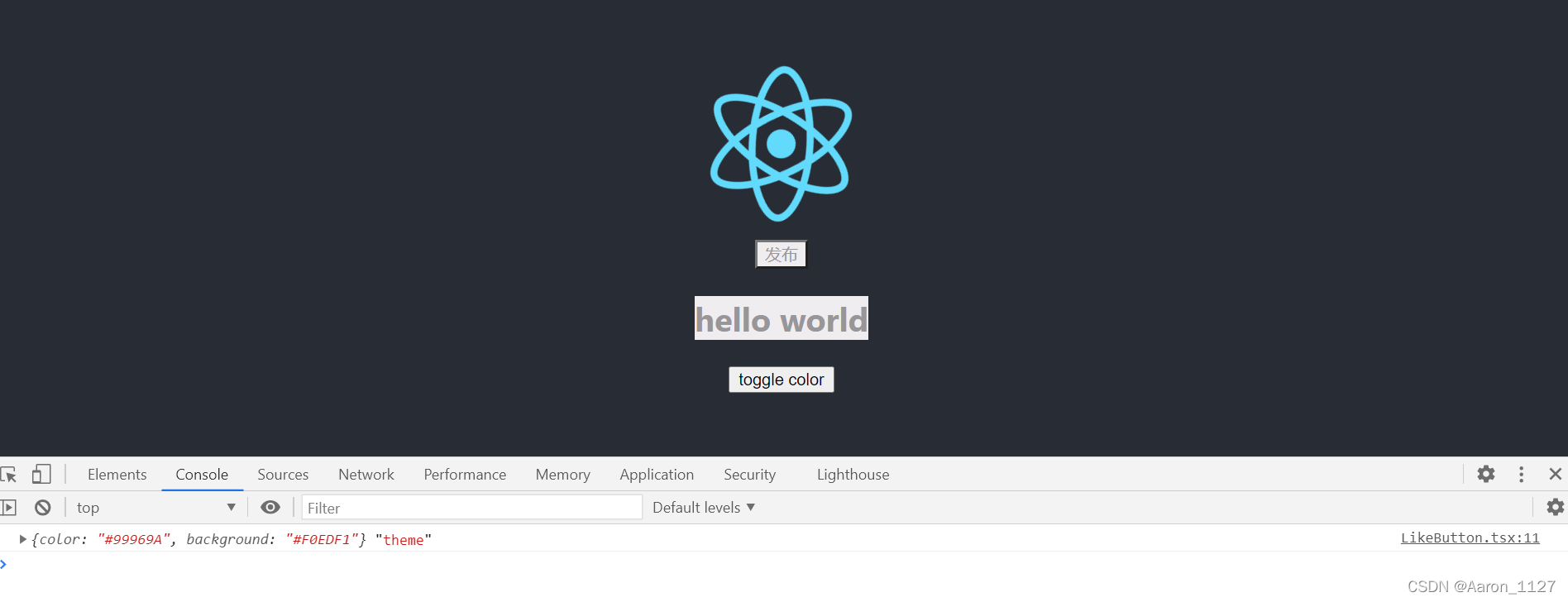The image size is (1568, 602).
Task: Focus the console Filter input
Action: (472, 508)
